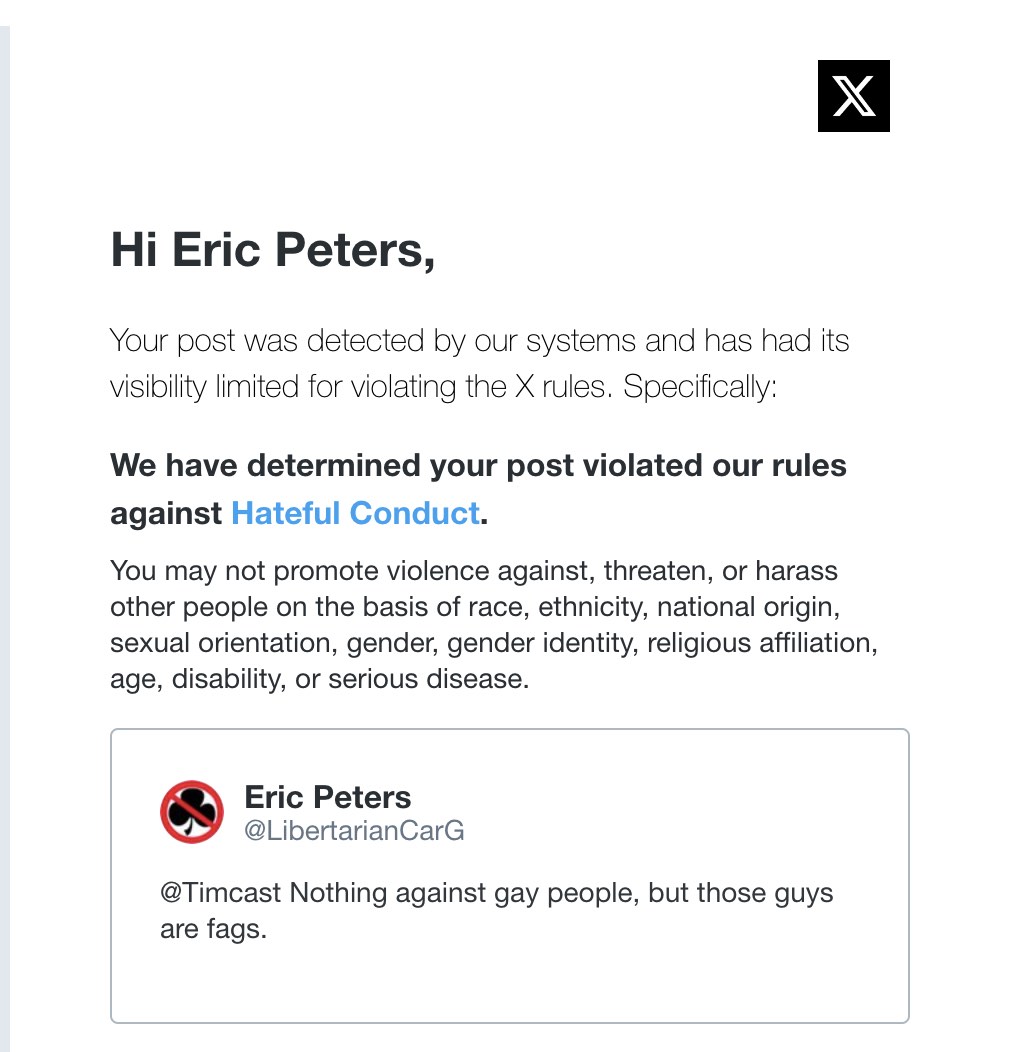Screen dimensions: 1010x1052
Task: Click Eric Peters' profile avatar
Action: click(192, 812)
